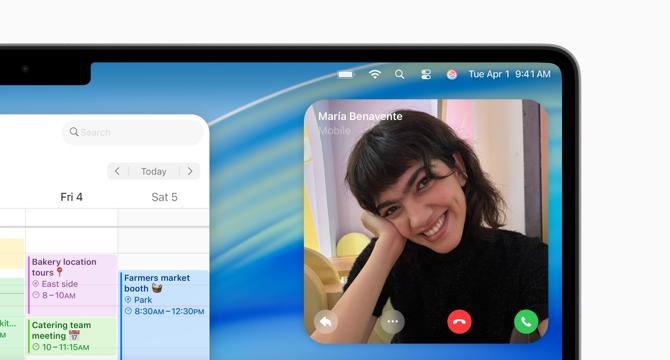Open the more options ellipsis on the call
670x360 pixels.
(x=392, y=322)
